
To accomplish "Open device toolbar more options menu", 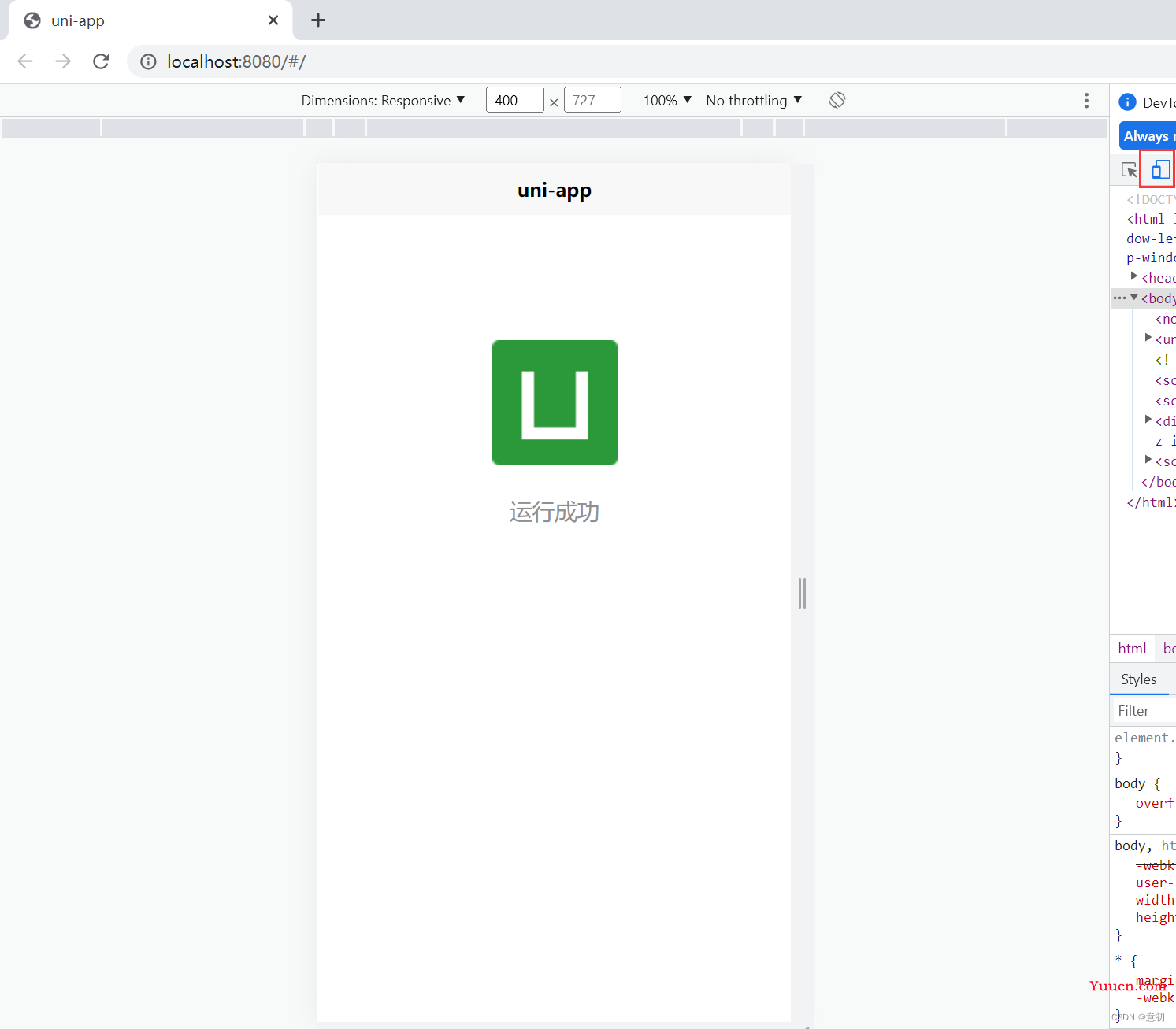I will coord(1086,100).
